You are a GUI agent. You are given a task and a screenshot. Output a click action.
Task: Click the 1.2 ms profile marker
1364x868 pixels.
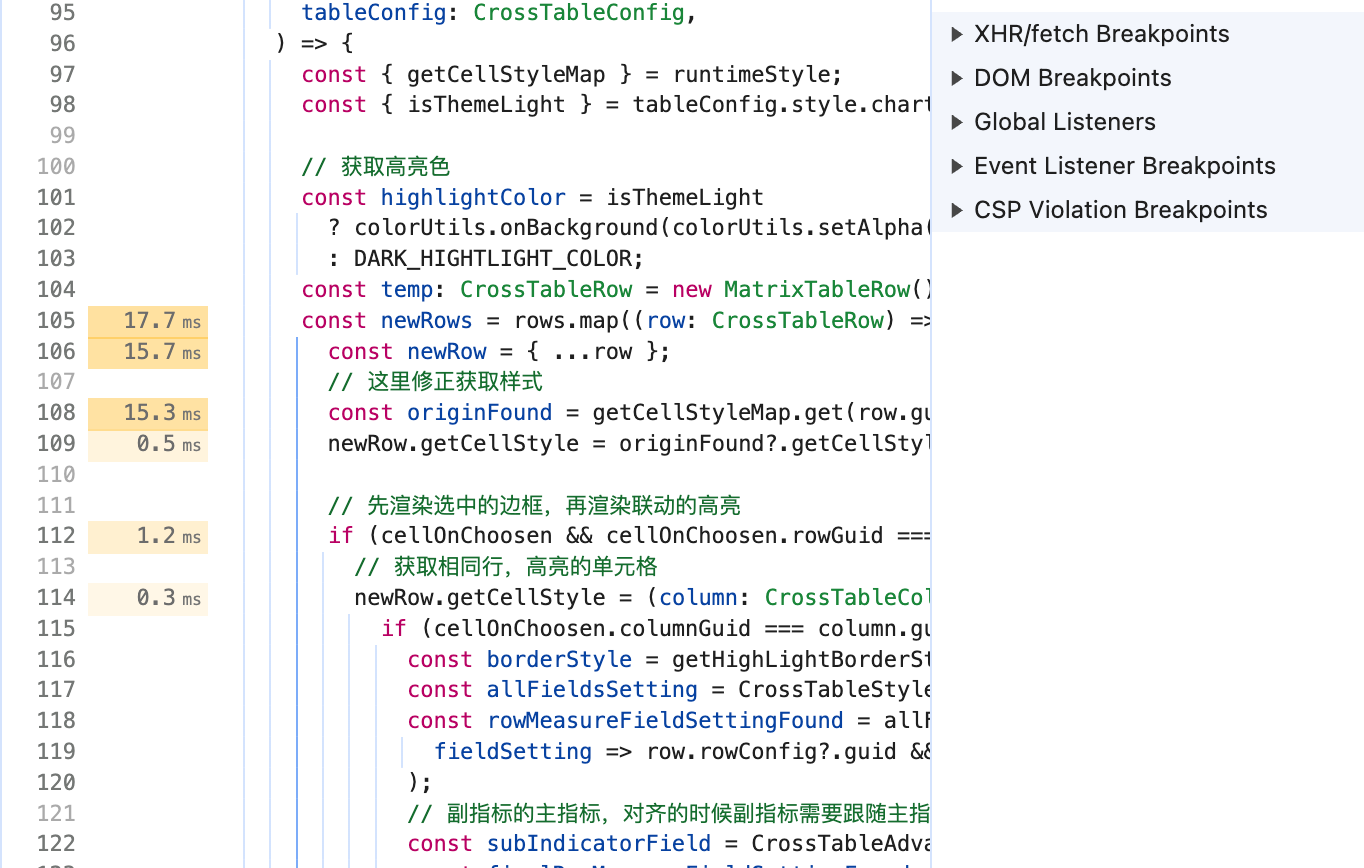[x=148, y=537]
